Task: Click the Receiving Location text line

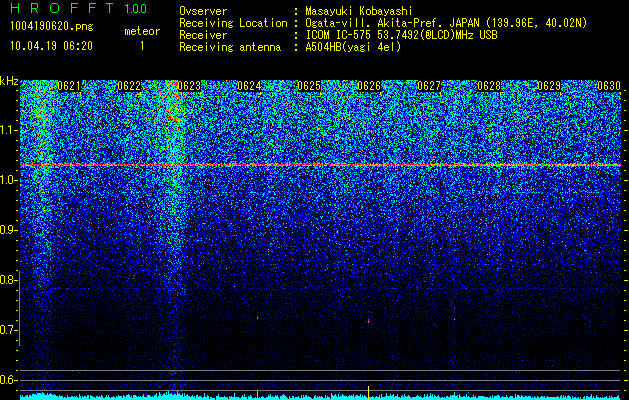Action: click(x=383, y=23)
